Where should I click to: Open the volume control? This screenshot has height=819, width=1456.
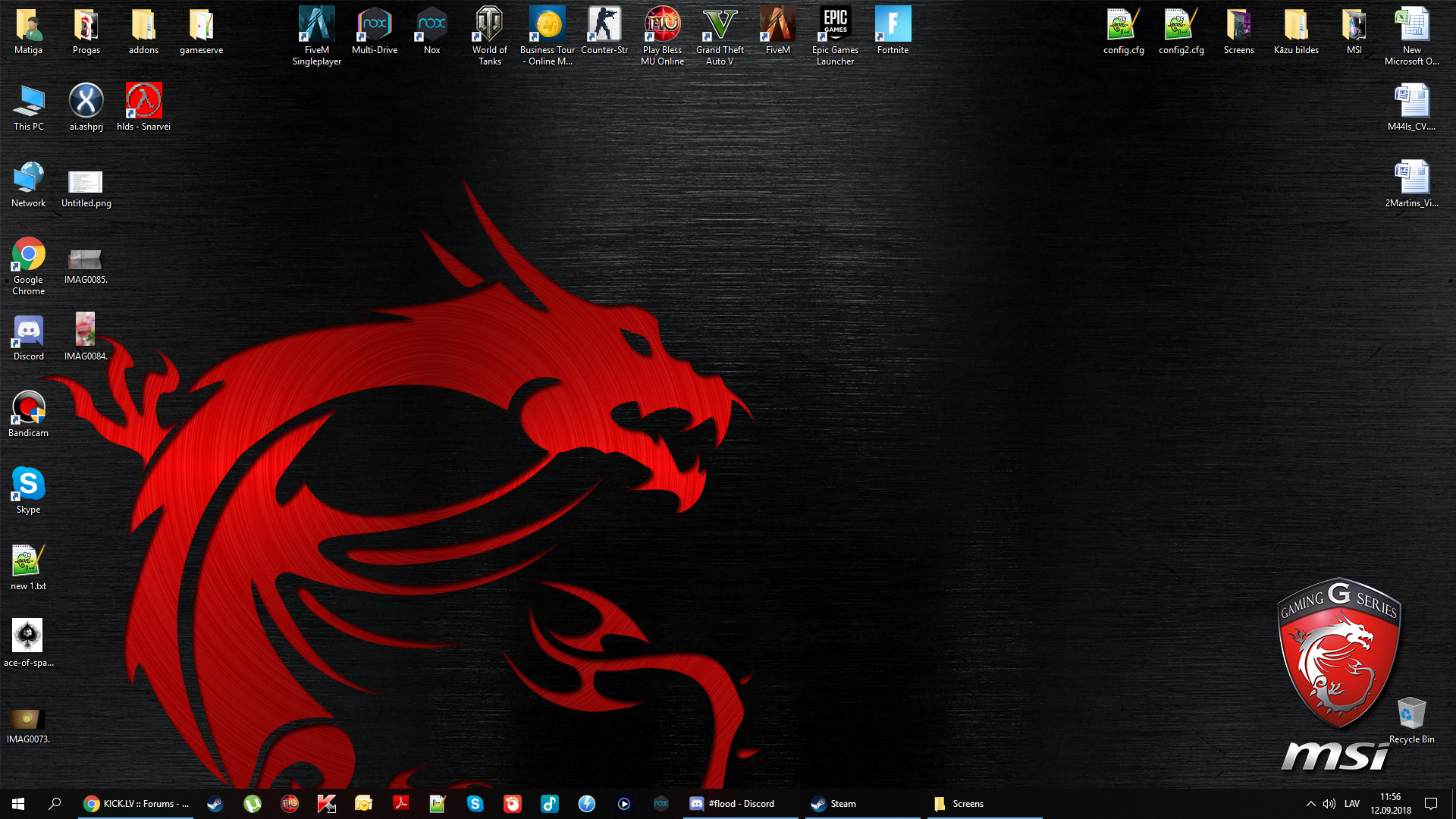(1329, 804)
